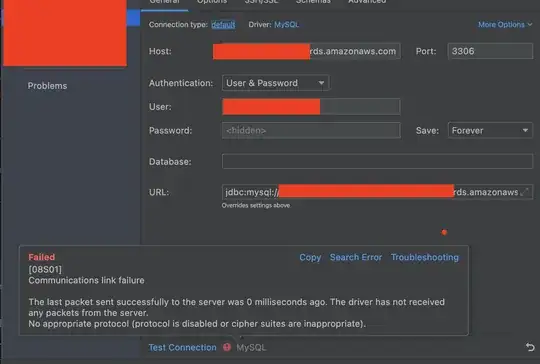Screen dimensions: 540x364
Task: Open the Authentication dropdown
Action: pyautogui.click(x=276, y=83)
